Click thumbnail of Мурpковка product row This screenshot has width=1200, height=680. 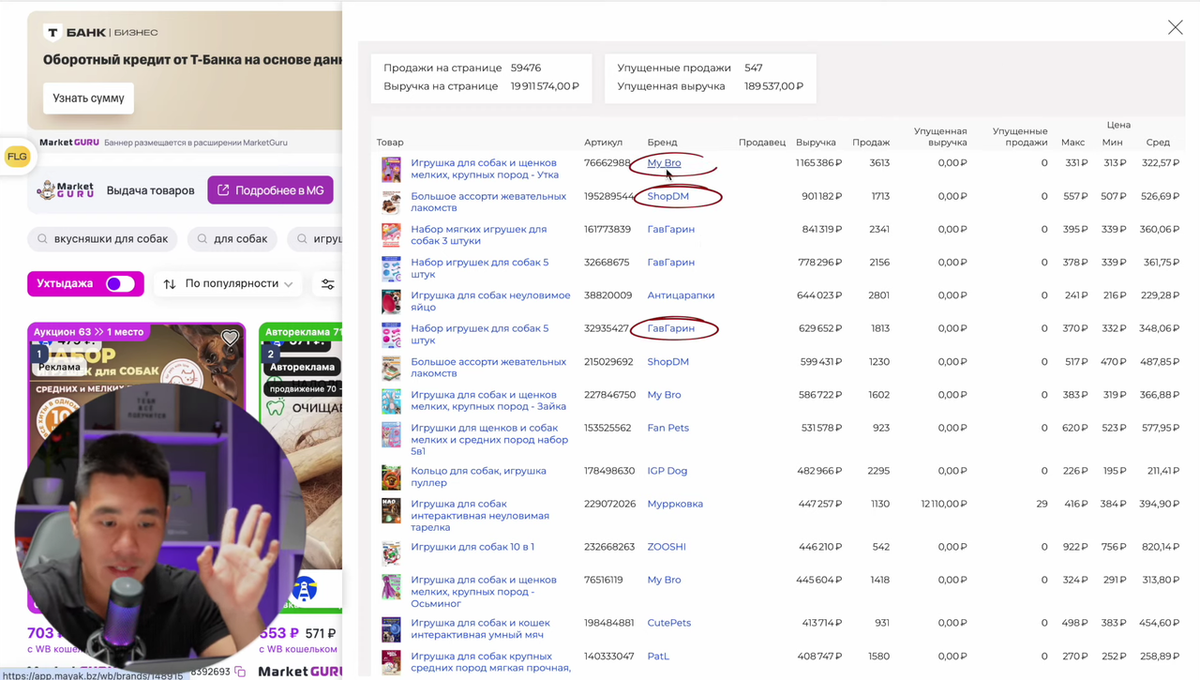tap(391, 510)
